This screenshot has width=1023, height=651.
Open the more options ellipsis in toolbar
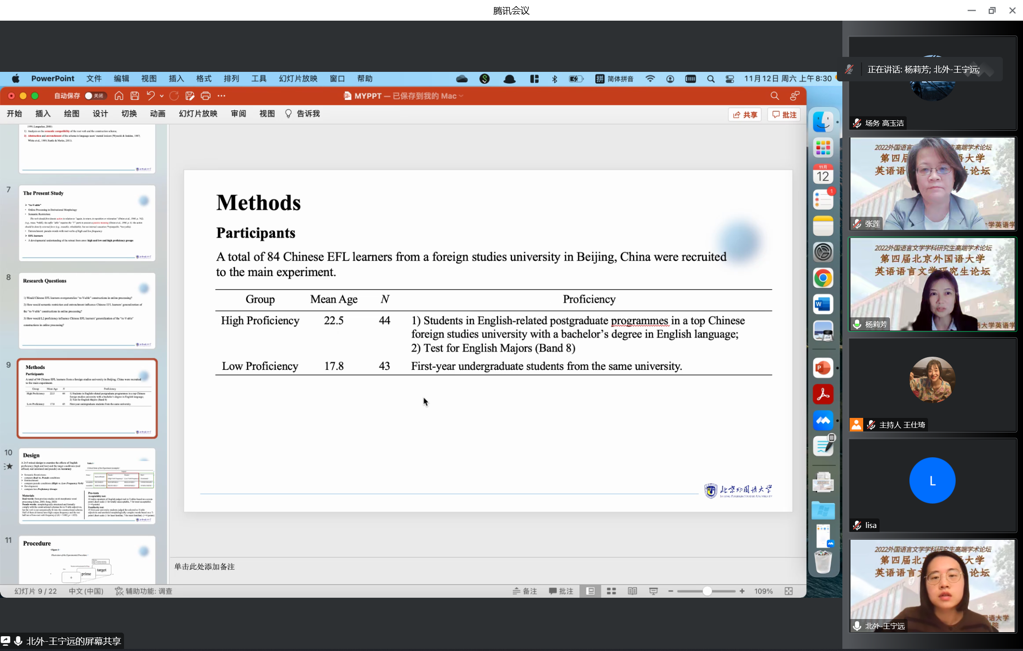[x=222, y=96]
